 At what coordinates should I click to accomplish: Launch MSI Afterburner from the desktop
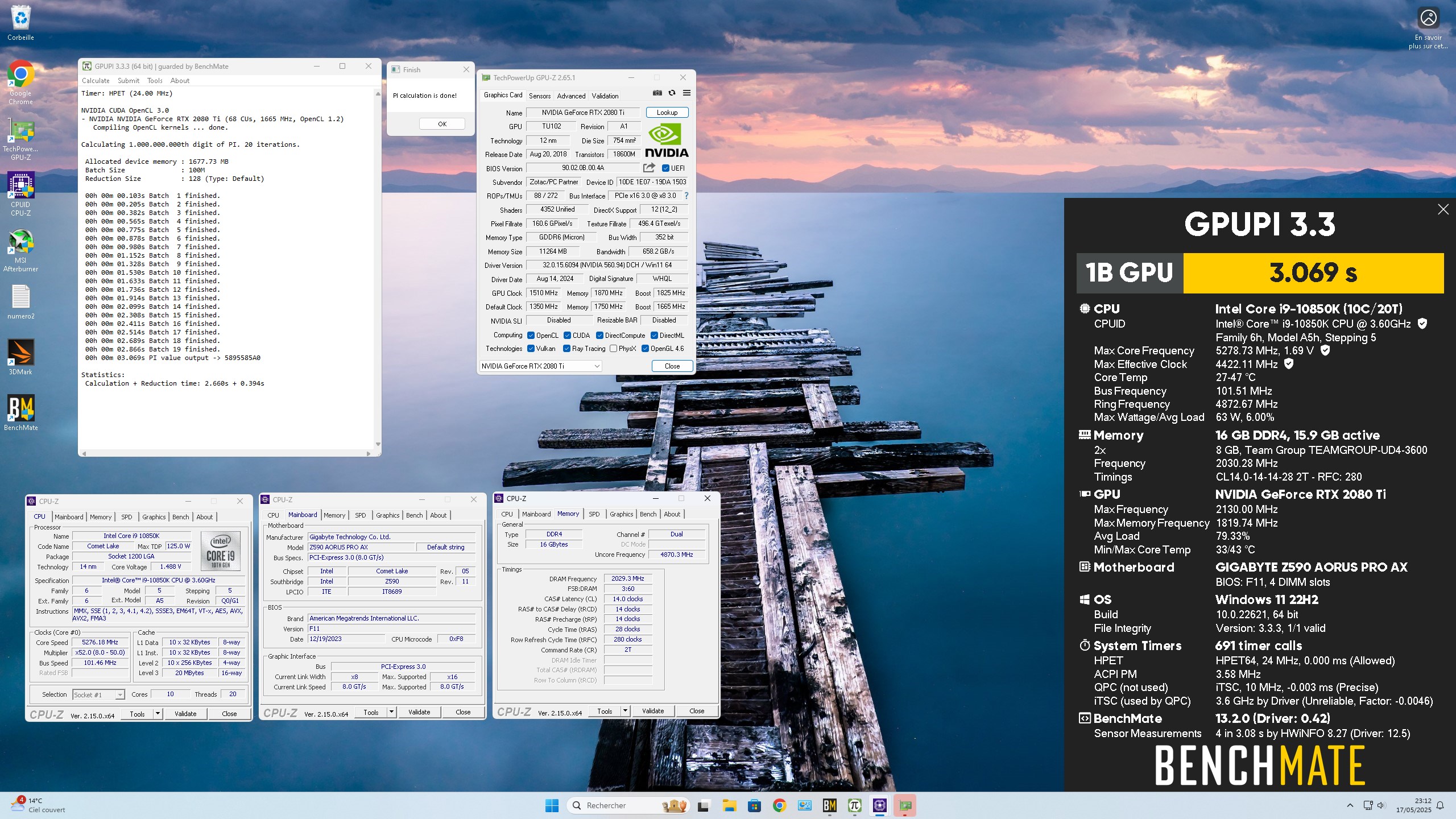point(20,250)
